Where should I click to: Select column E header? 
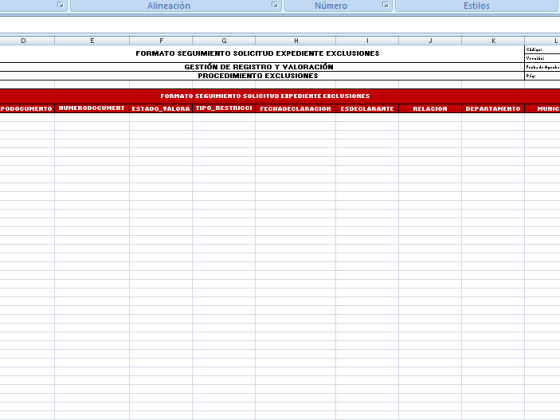pyautogui.click(x=92, y=41)
